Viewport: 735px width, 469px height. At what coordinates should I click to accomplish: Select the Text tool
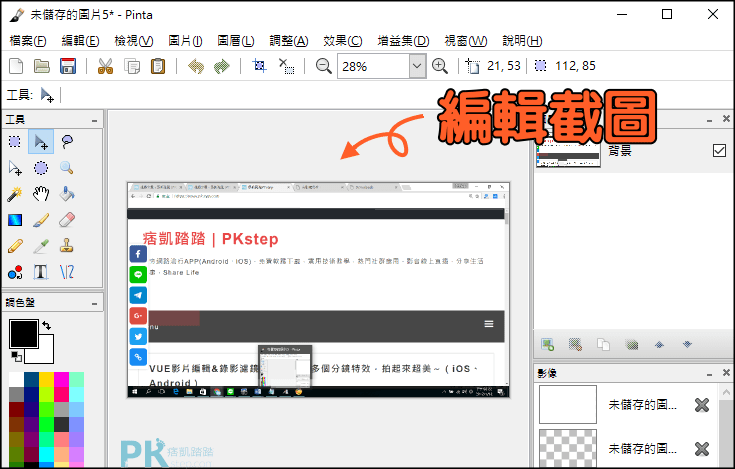coord(41,272)
